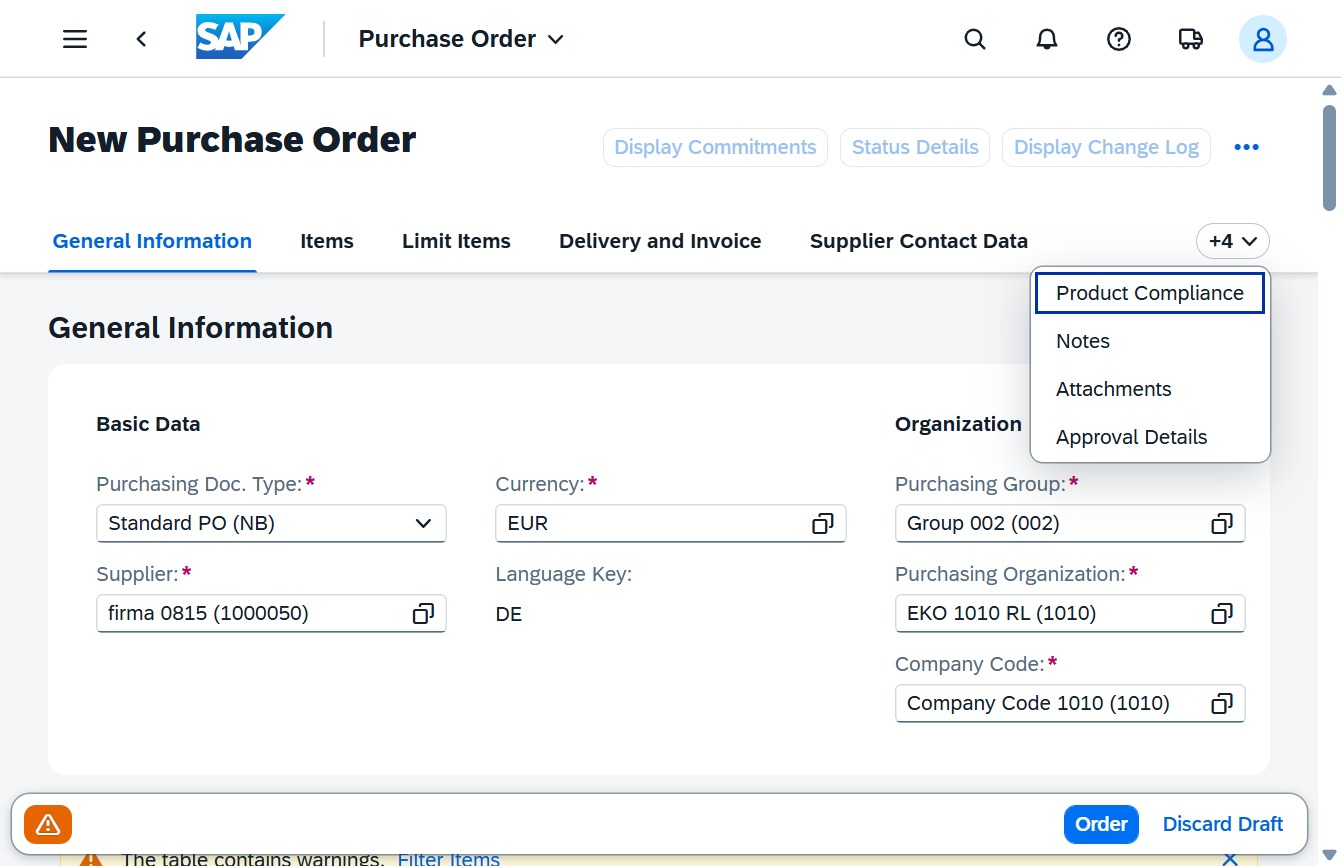
Task: Open value help for Supplier field
Action: 423,613
